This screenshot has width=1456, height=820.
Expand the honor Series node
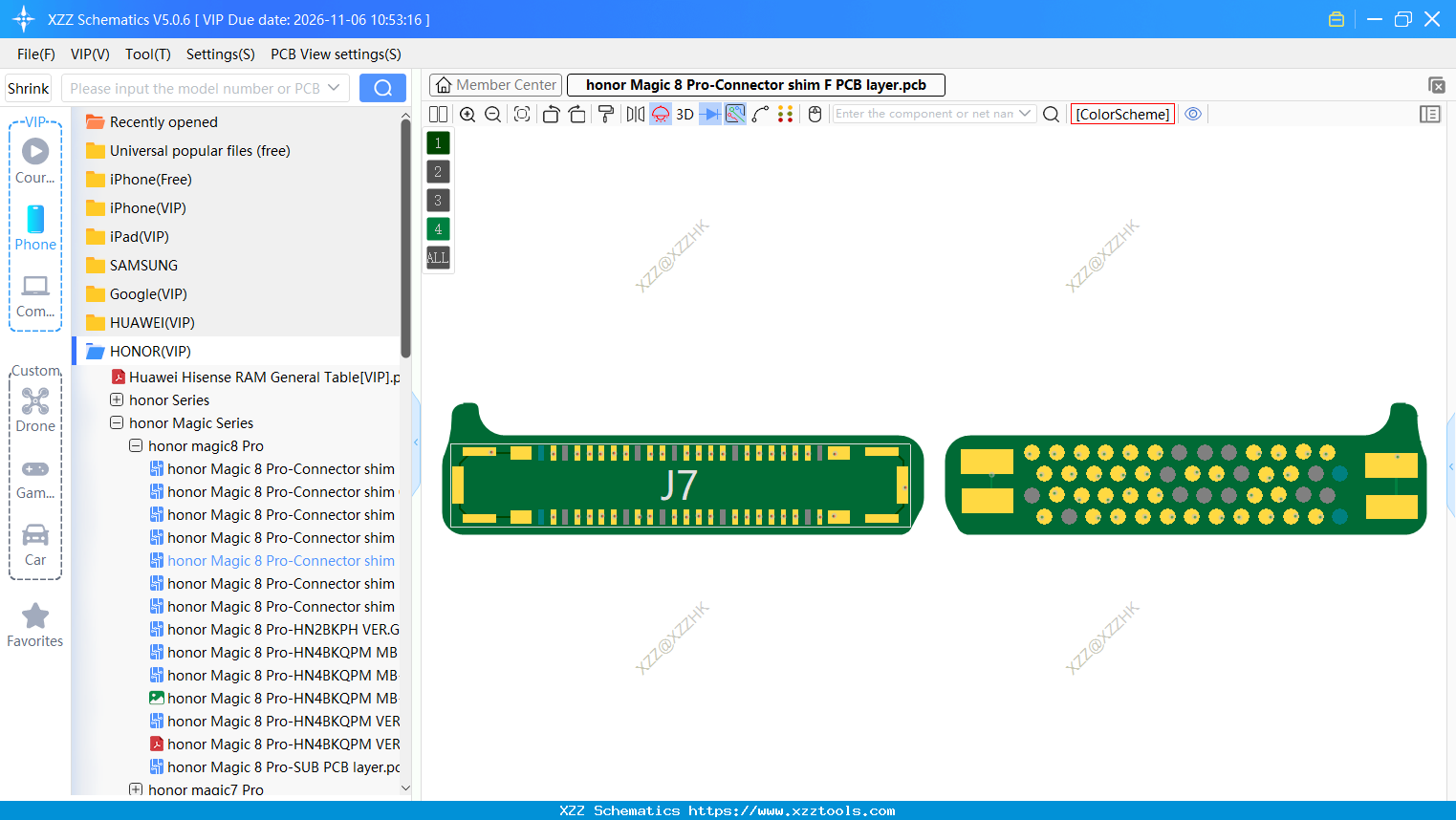(x=117, y=399)
